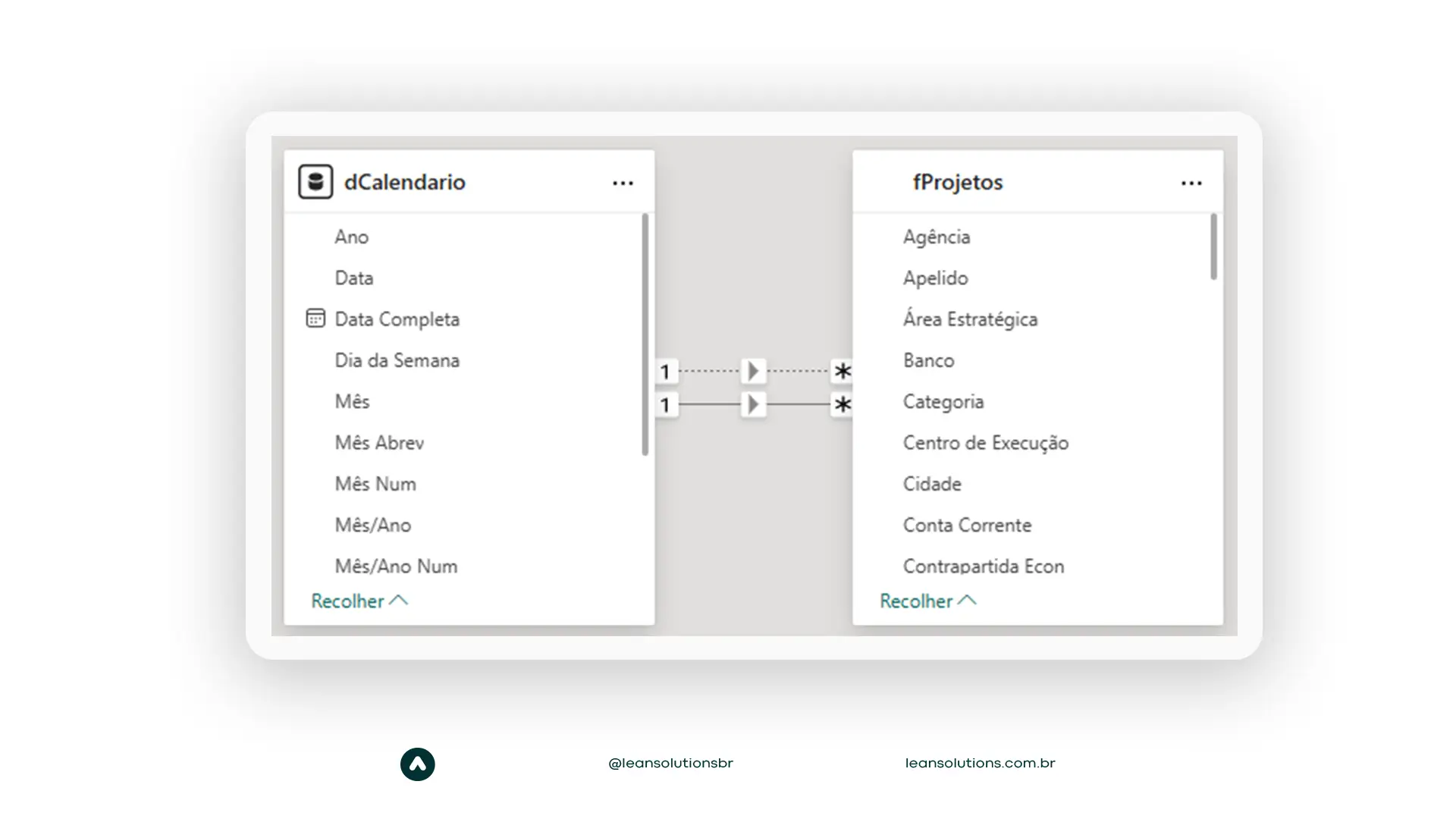Select the Categoria field
The height and width of the screenshot is (819, 1456).
tap(943, 402)
